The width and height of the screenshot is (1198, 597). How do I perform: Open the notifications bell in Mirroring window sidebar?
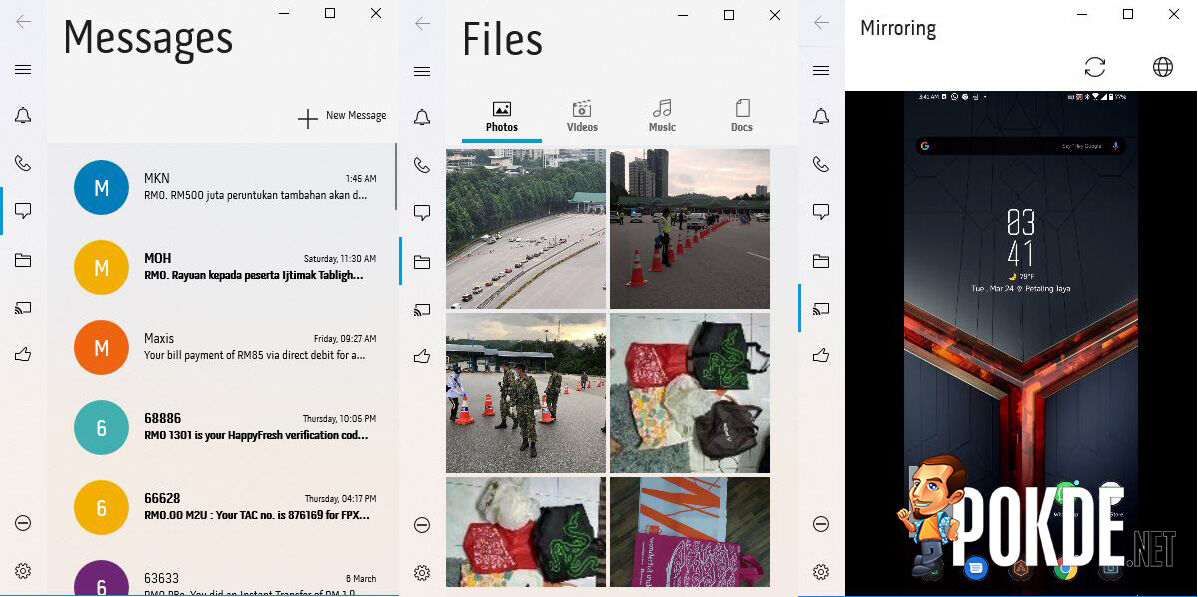[821, 117]
